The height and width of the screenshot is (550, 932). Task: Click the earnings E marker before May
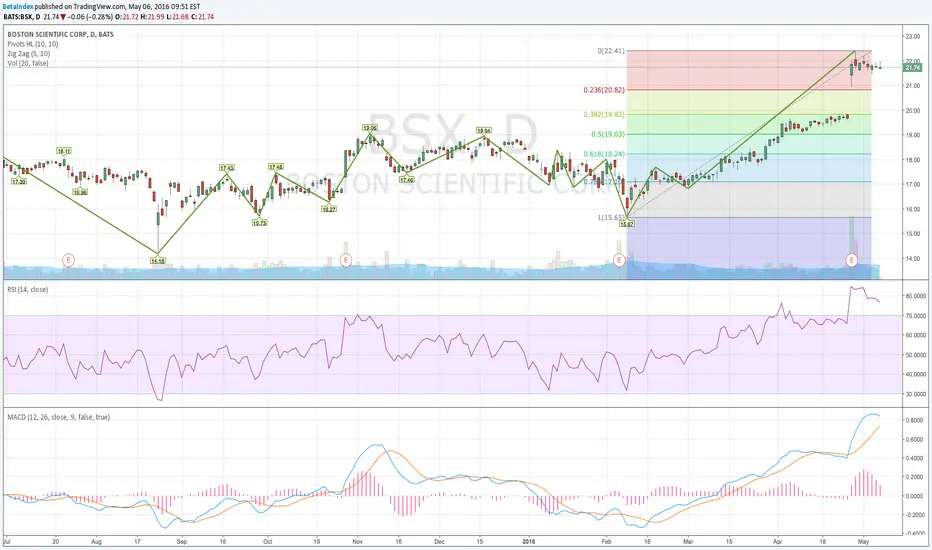click(x=852, y=260)
